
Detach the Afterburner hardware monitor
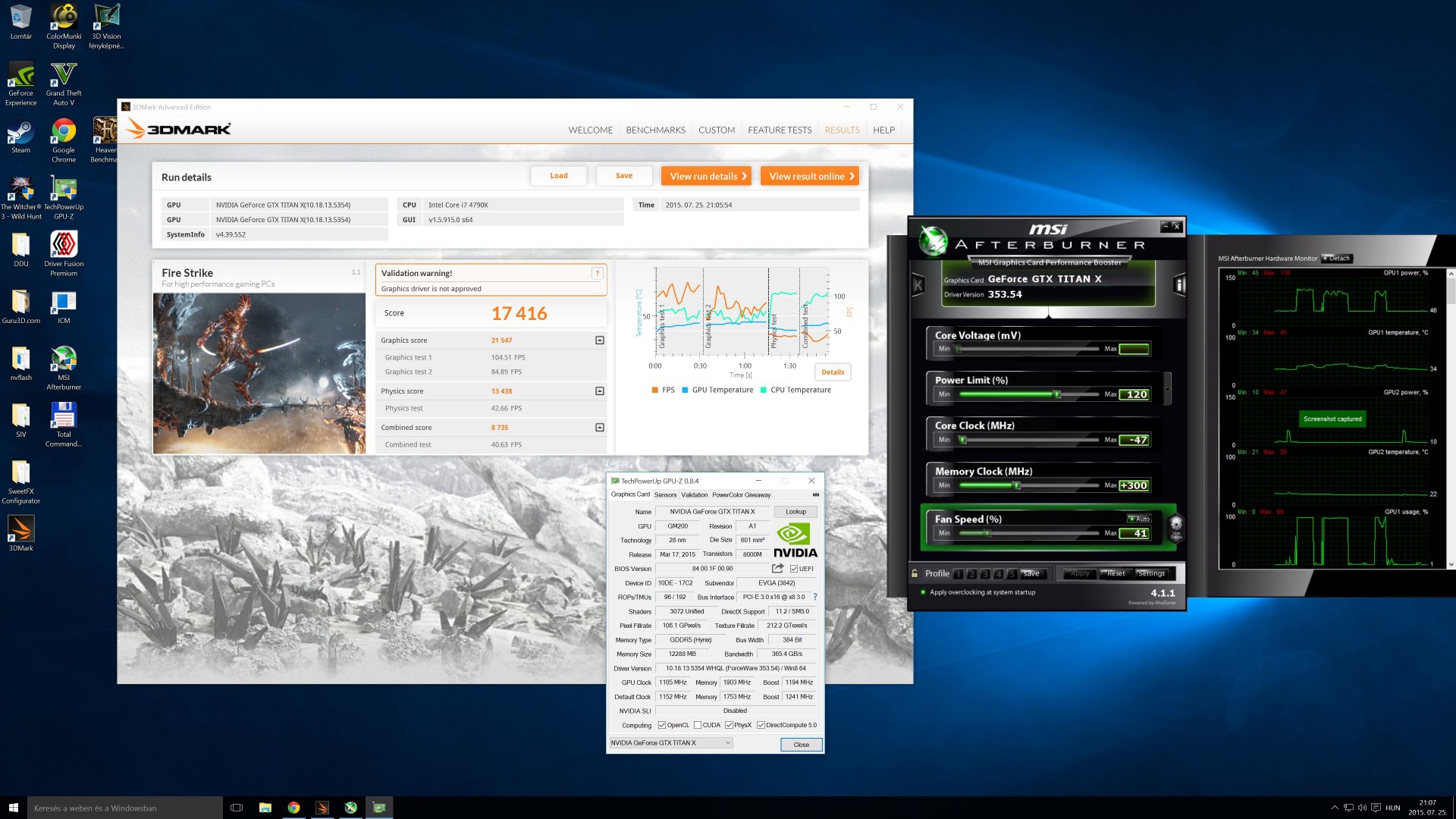[1337, 259]
